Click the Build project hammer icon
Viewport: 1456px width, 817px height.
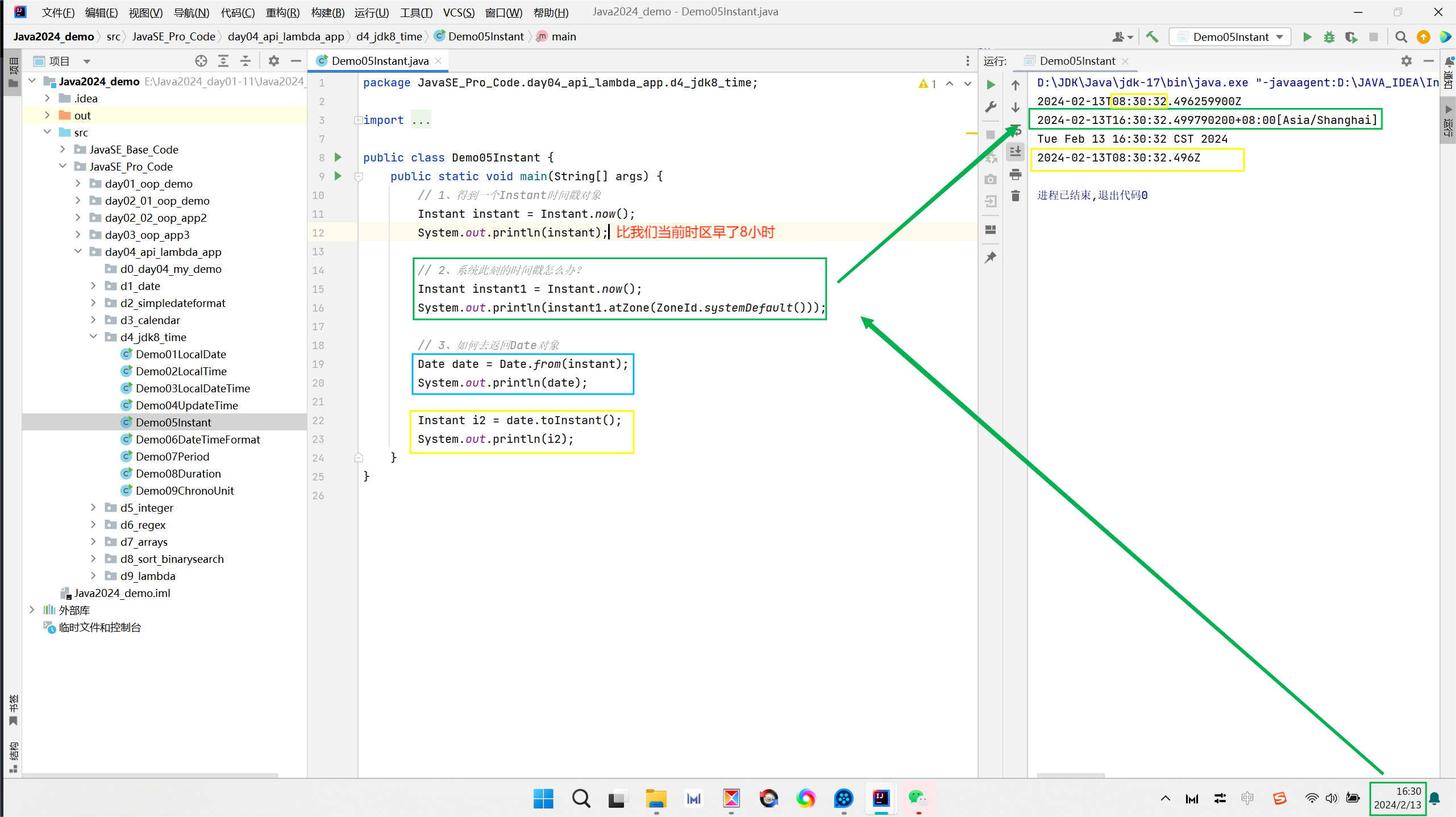coord(1152,37)
